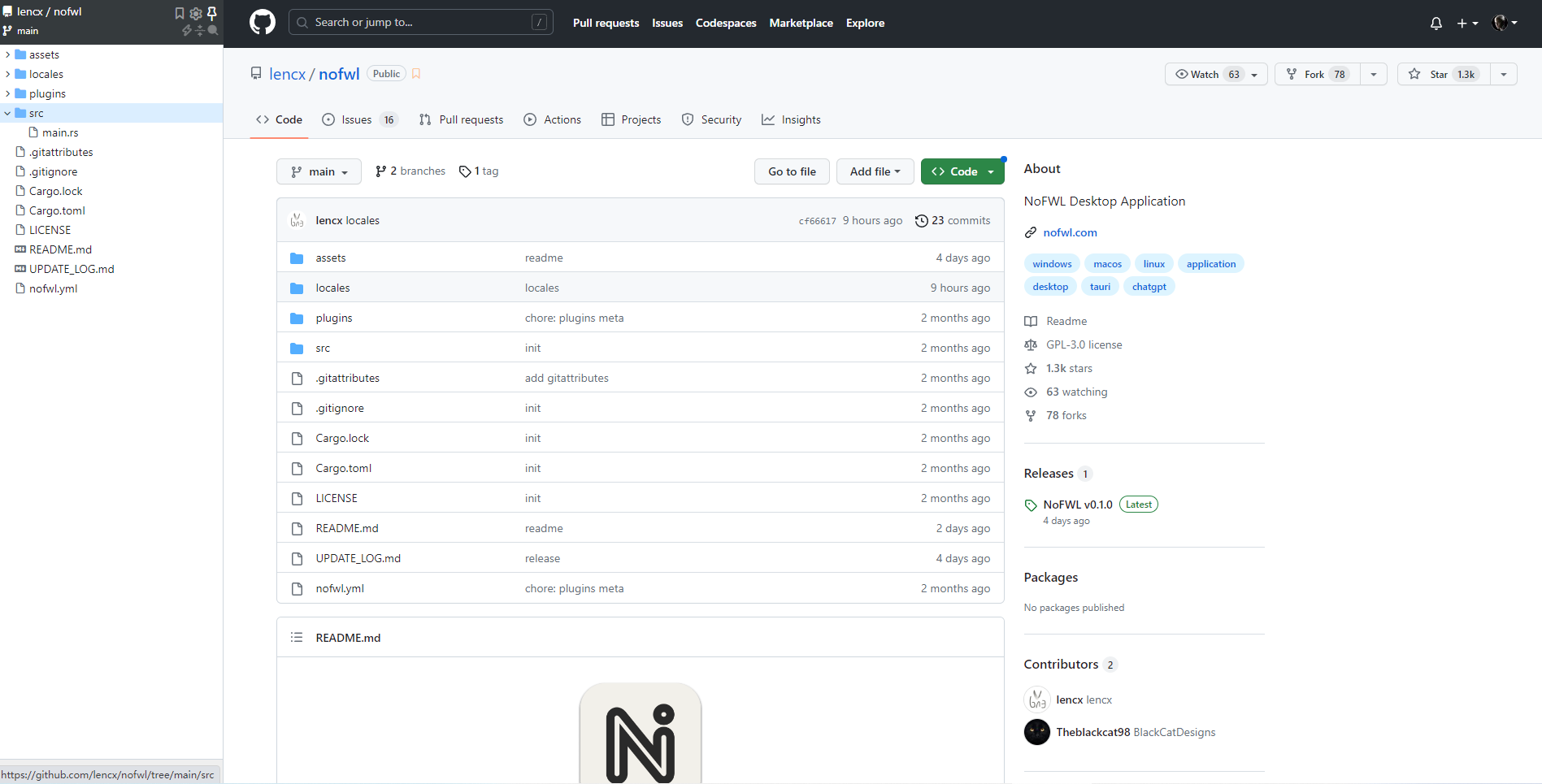This screenshot has height=784, width=1542.
Task: Click the file icon beside LICENSE in file list
Action: click(x=297, y=499)
